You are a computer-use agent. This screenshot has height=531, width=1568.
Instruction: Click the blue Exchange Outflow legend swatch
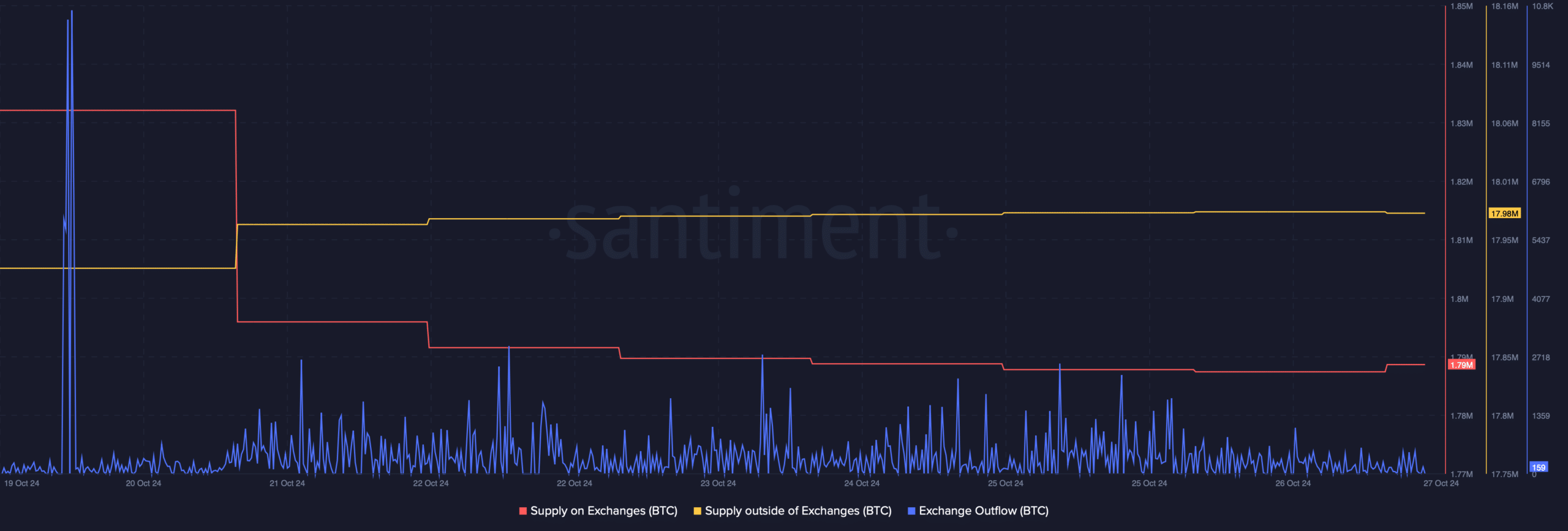tap(911, 511)
